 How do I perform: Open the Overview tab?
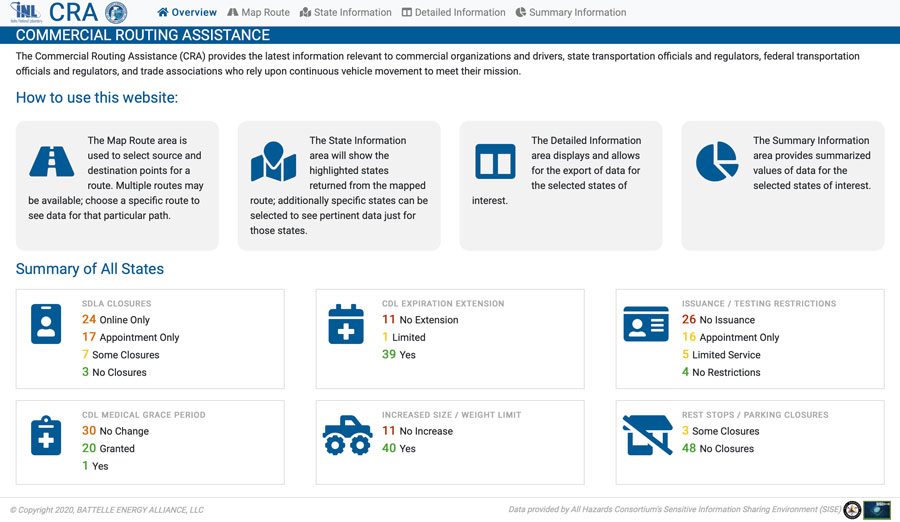187,13
